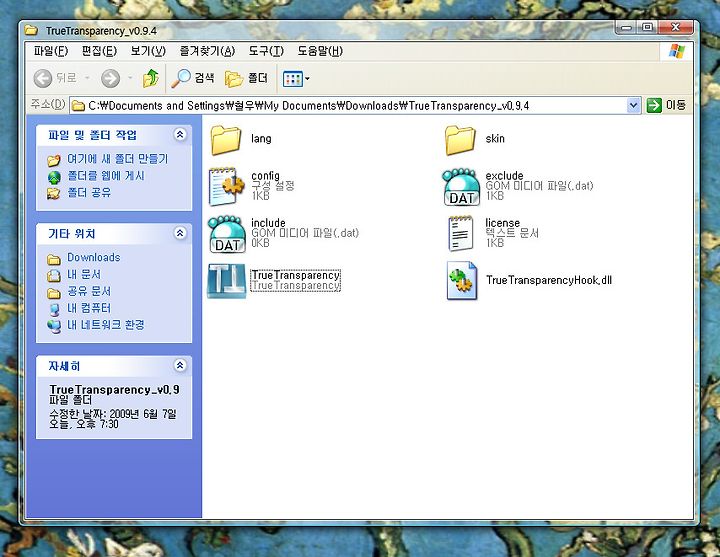Image resolution: width=720 pixels, height=557 pixels.
Task: Go to the 내 문서 link
Action: click(x=84, y=275)
